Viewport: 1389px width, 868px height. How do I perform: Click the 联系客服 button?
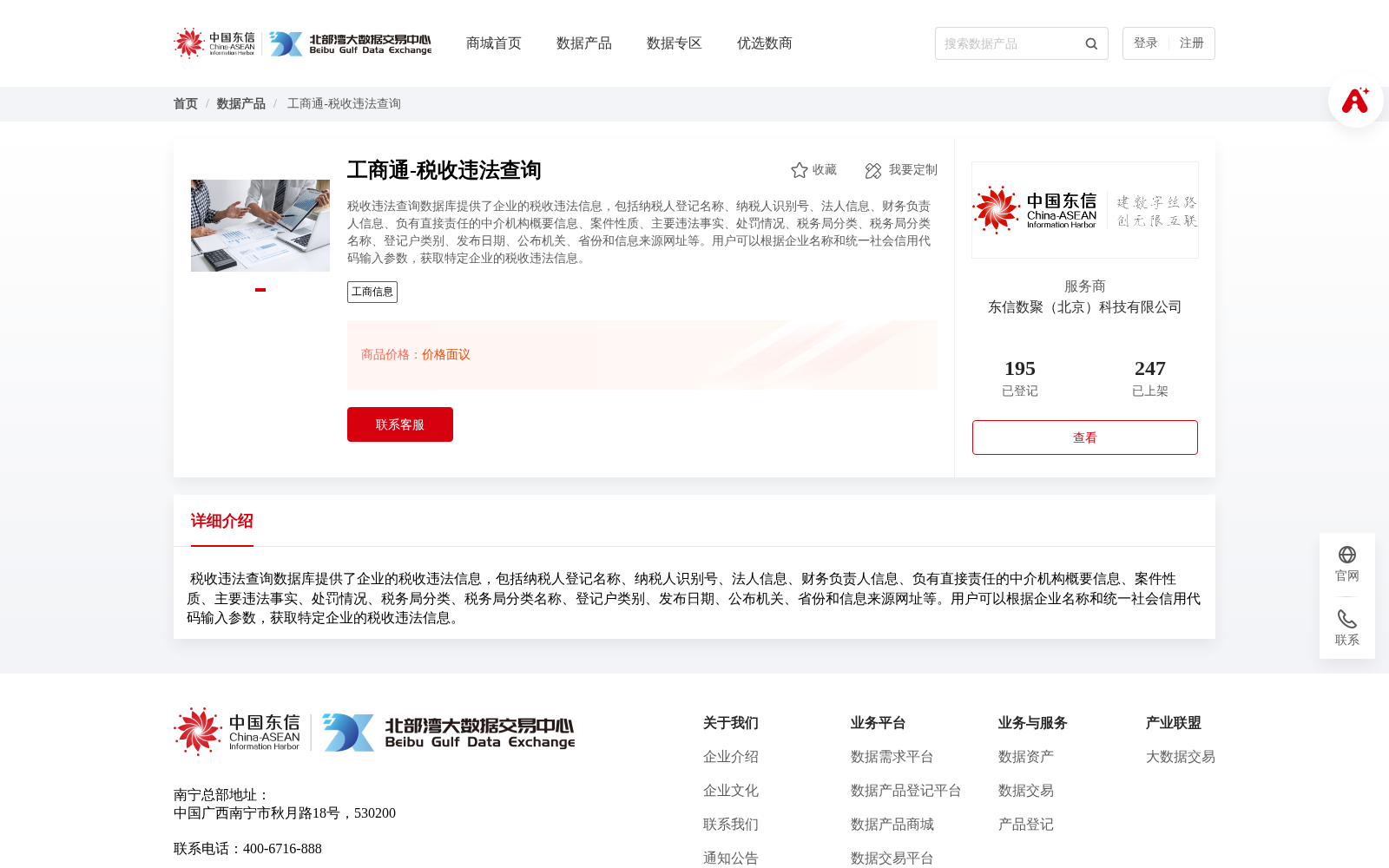pyautogui.click(x=400, y=424)
